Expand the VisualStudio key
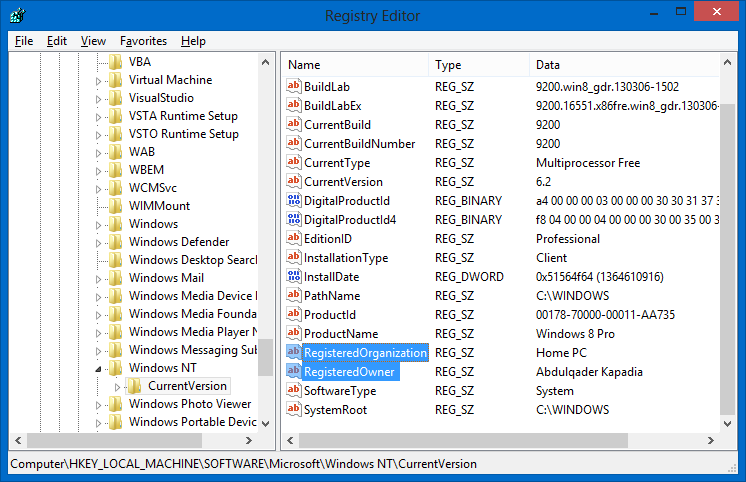The height and width of the screenshot is (482, 746). pos(98,99)
